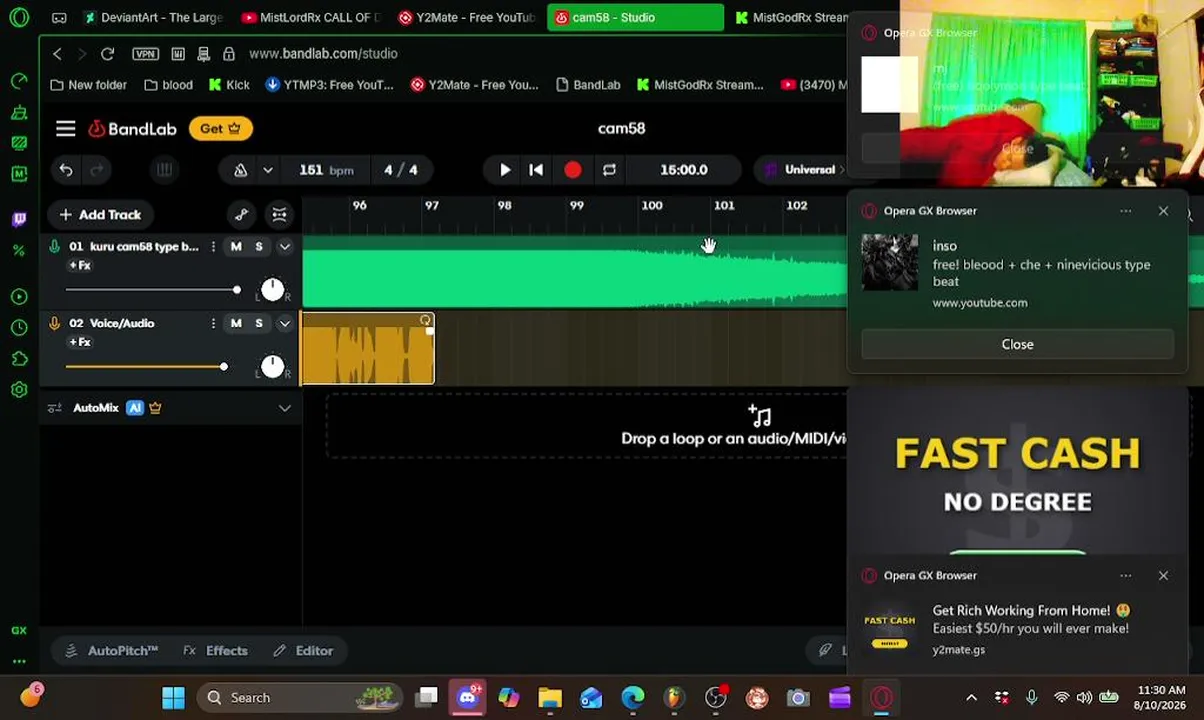
Task: Open Discord from the taskbar
Action: point(467,697)
